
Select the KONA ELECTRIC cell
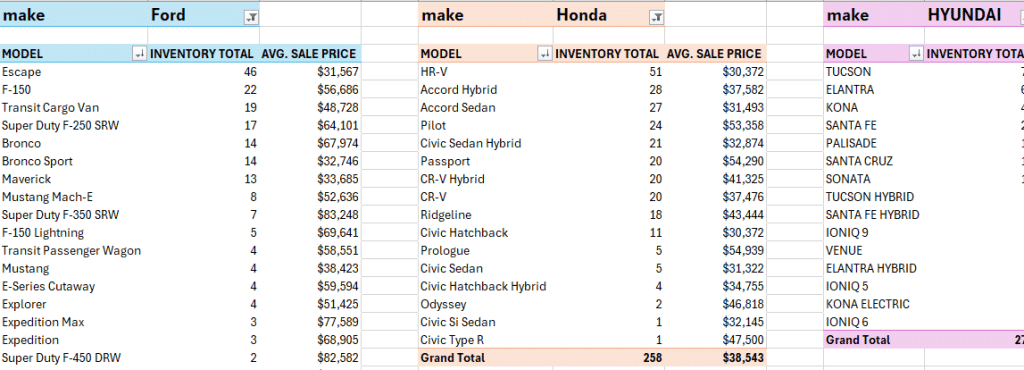(x=874, y=304)
